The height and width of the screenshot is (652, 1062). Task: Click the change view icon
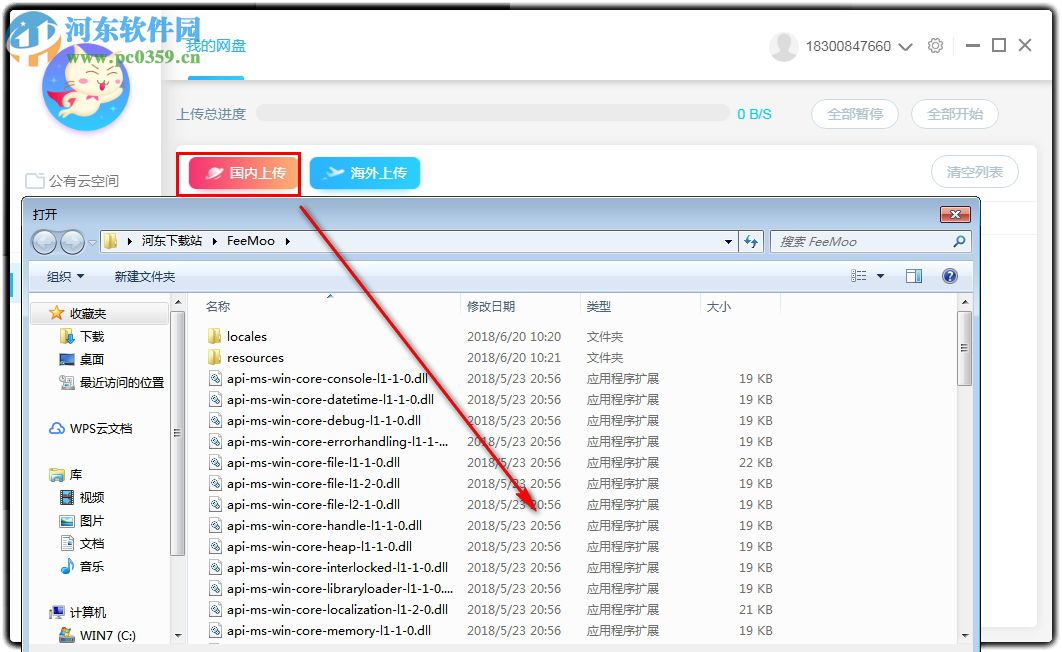tap(859, 276)
